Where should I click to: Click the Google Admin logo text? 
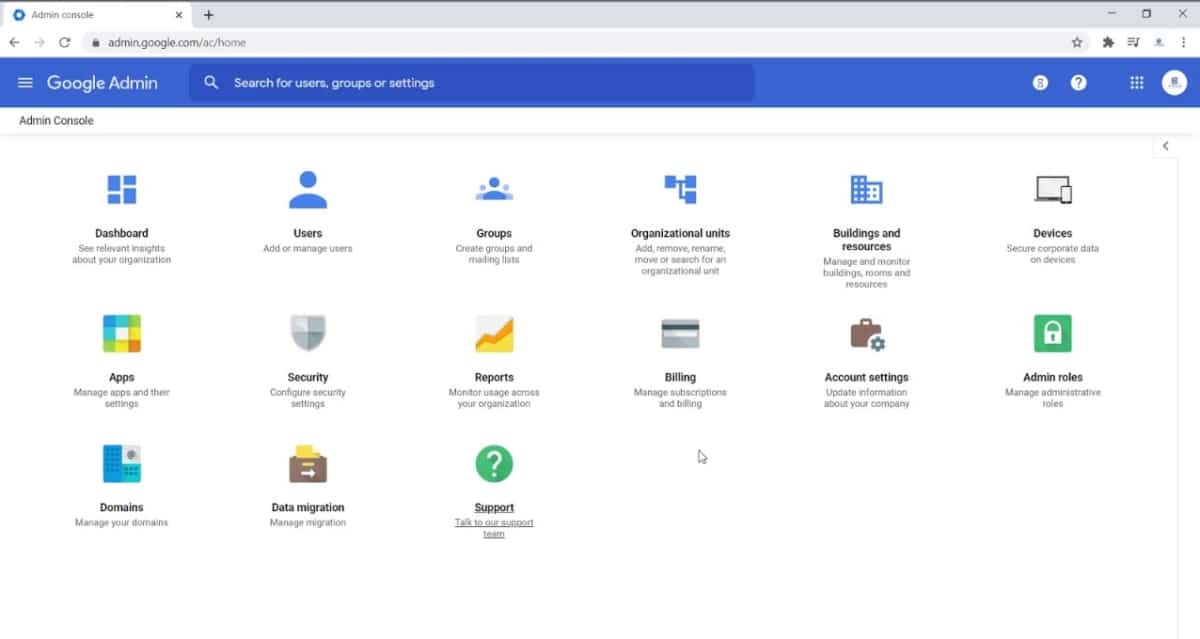102,83
